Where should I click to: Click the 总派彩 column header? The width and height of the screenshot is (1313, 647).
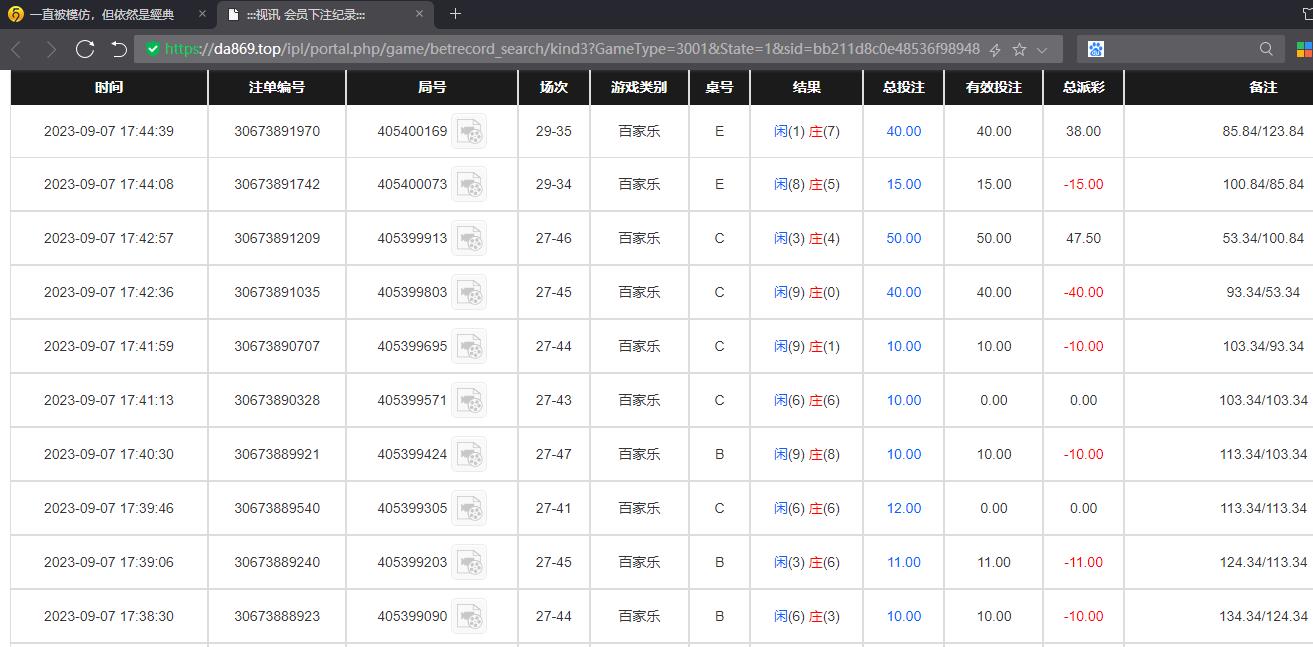(x=1083, y=87)
